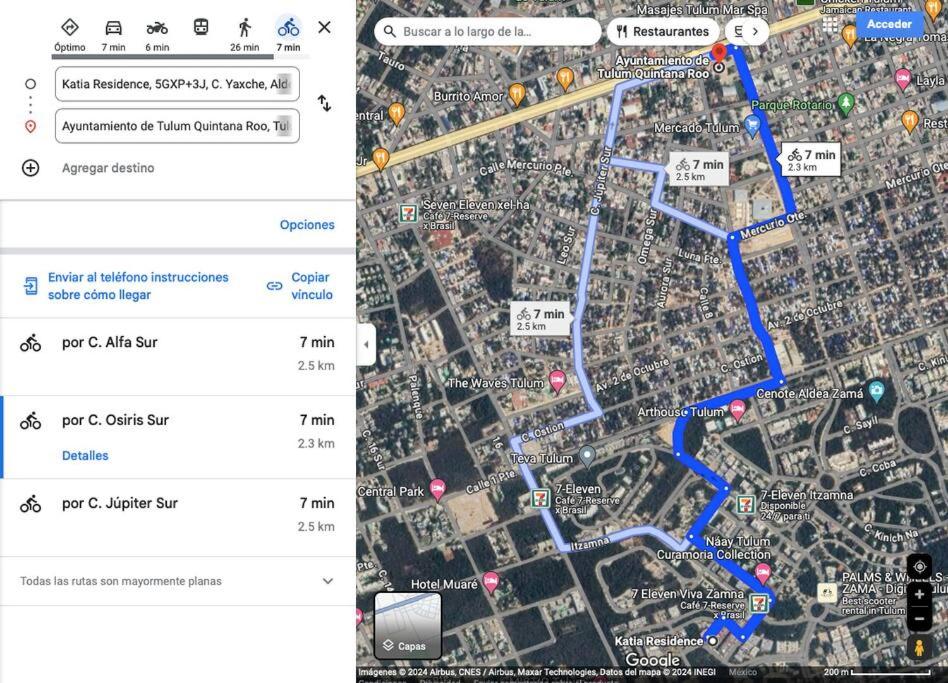Swap origin and destination arrows
Image resolution: width=948 pixels, height=683 pixels.
pos(325,103)
